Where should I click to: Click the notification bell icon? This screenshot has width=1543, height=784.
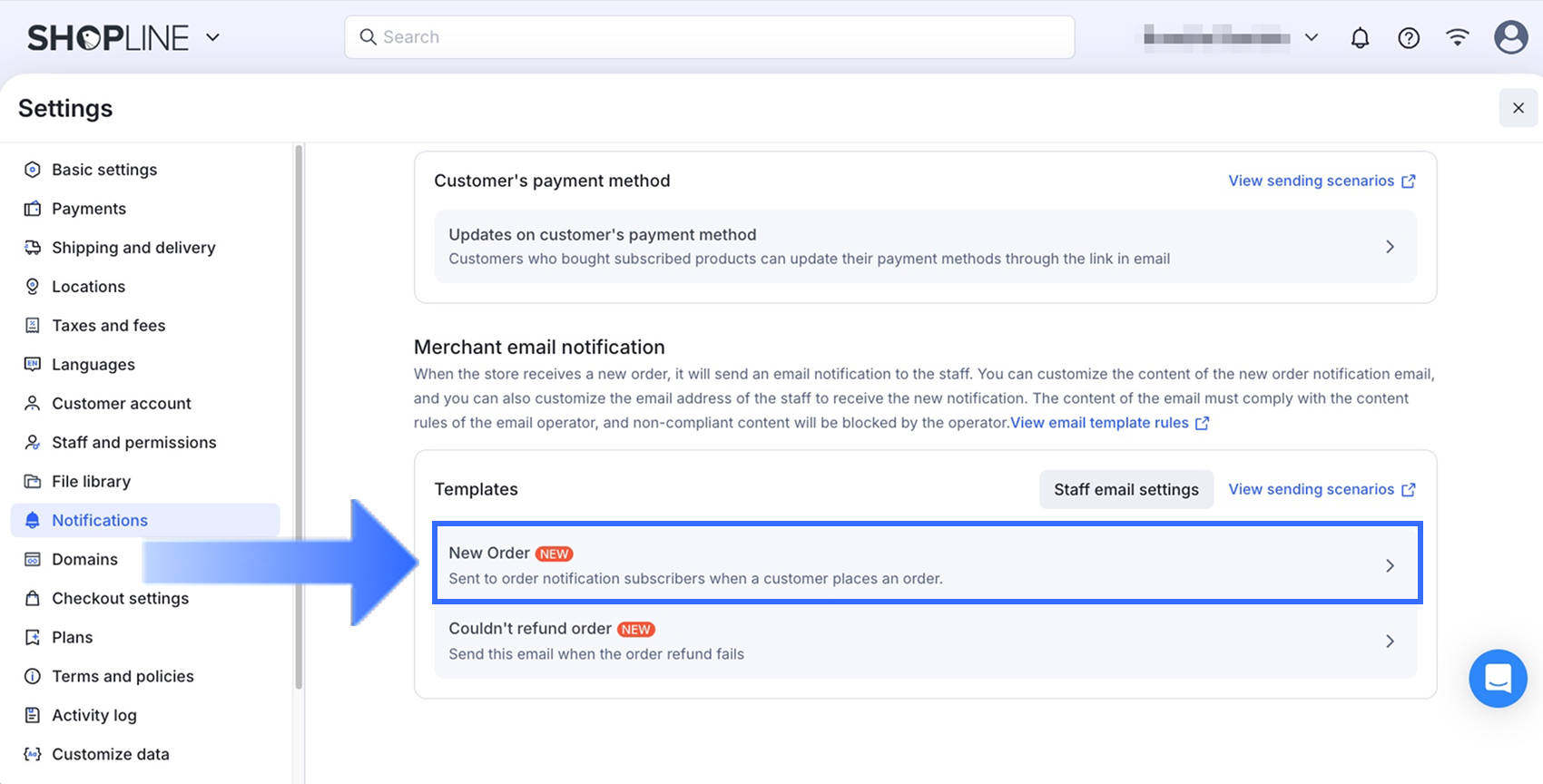pos(1360,38)
